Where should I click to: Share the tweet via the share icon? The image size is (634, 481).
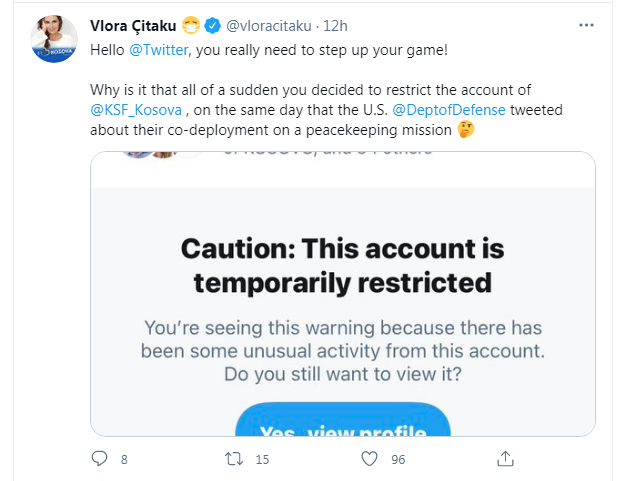click(x=505, y=459)
